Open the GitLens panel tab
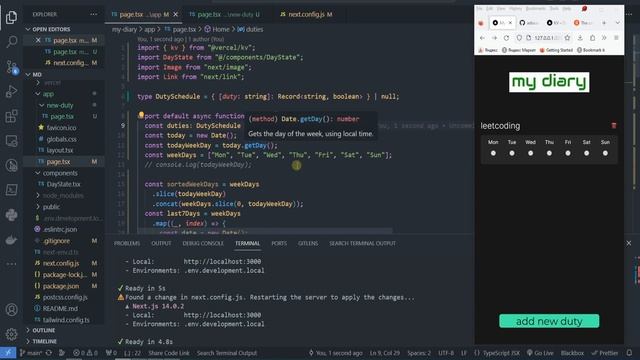Viewport: 640px width, 360px height. click(x=308, y=243)
